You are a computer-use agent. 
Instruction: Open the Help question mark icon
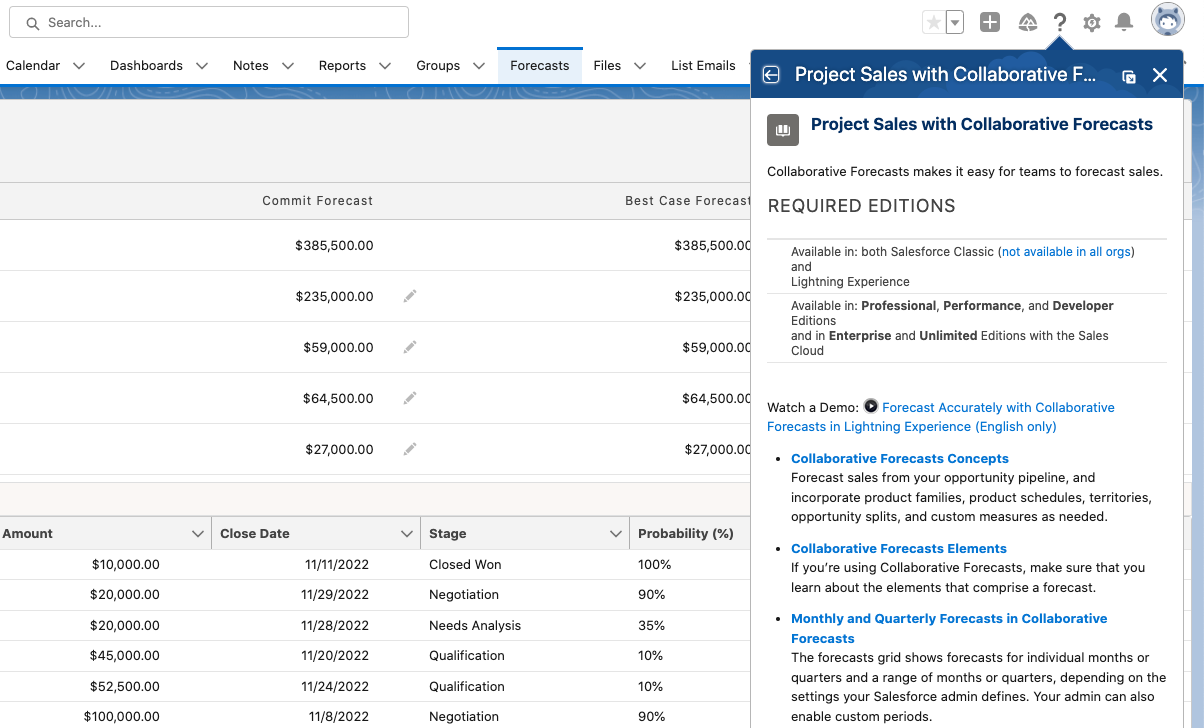[x=1060, y=23]
